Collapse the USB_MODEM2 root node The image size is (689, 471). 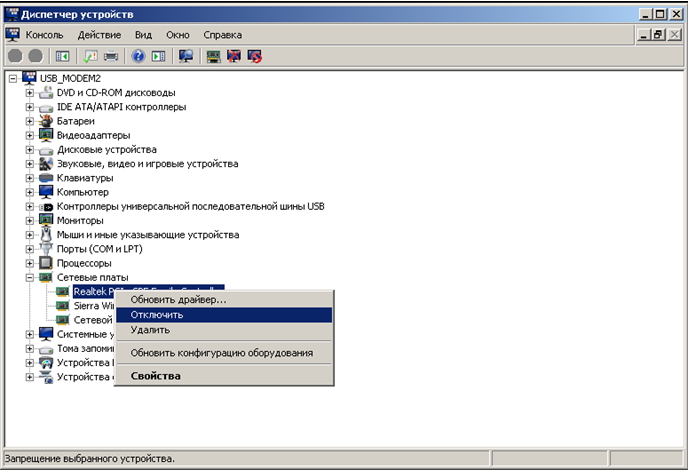pos(13,78)
